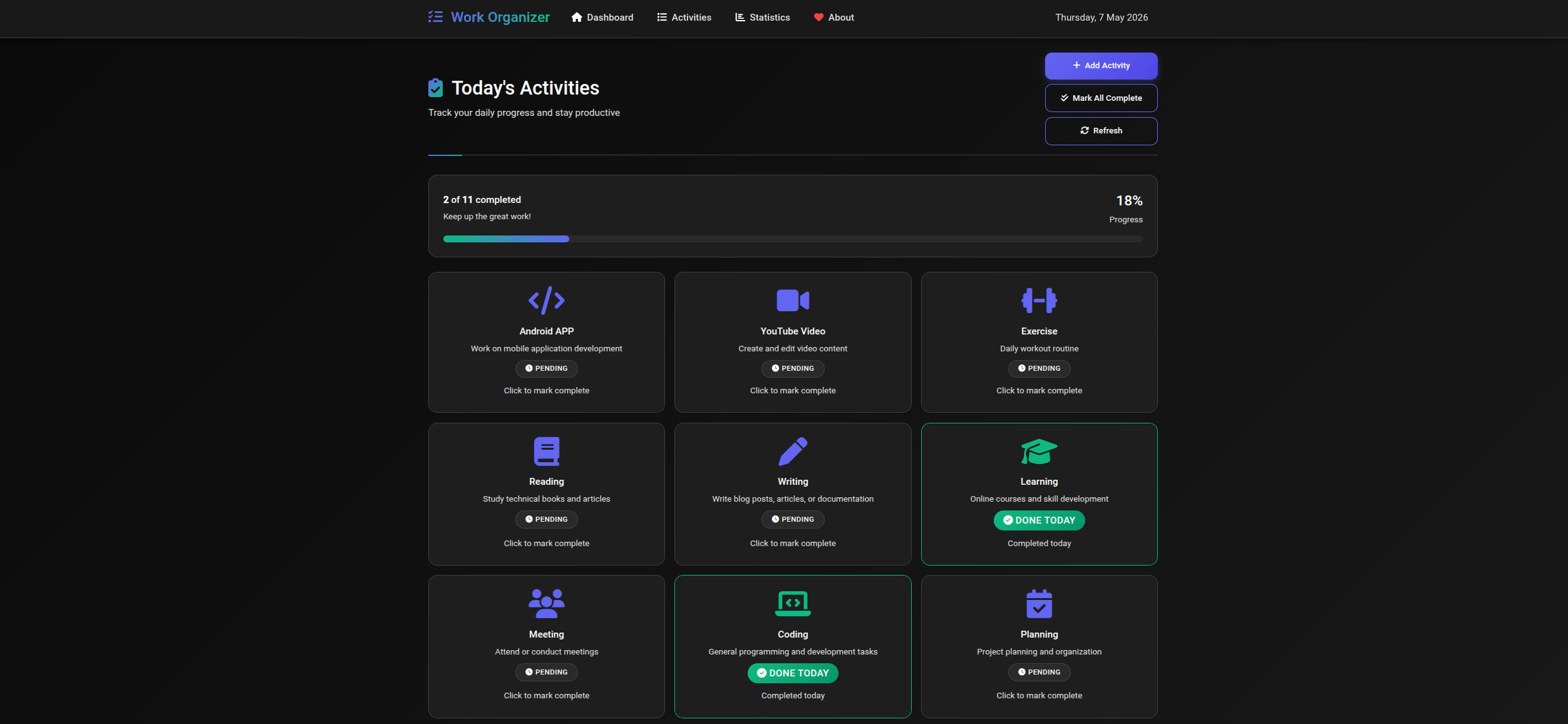Open the Dashboard menu item
Image resolution: width=1568 pixels, height=724 pixels.
click(602, 18)
